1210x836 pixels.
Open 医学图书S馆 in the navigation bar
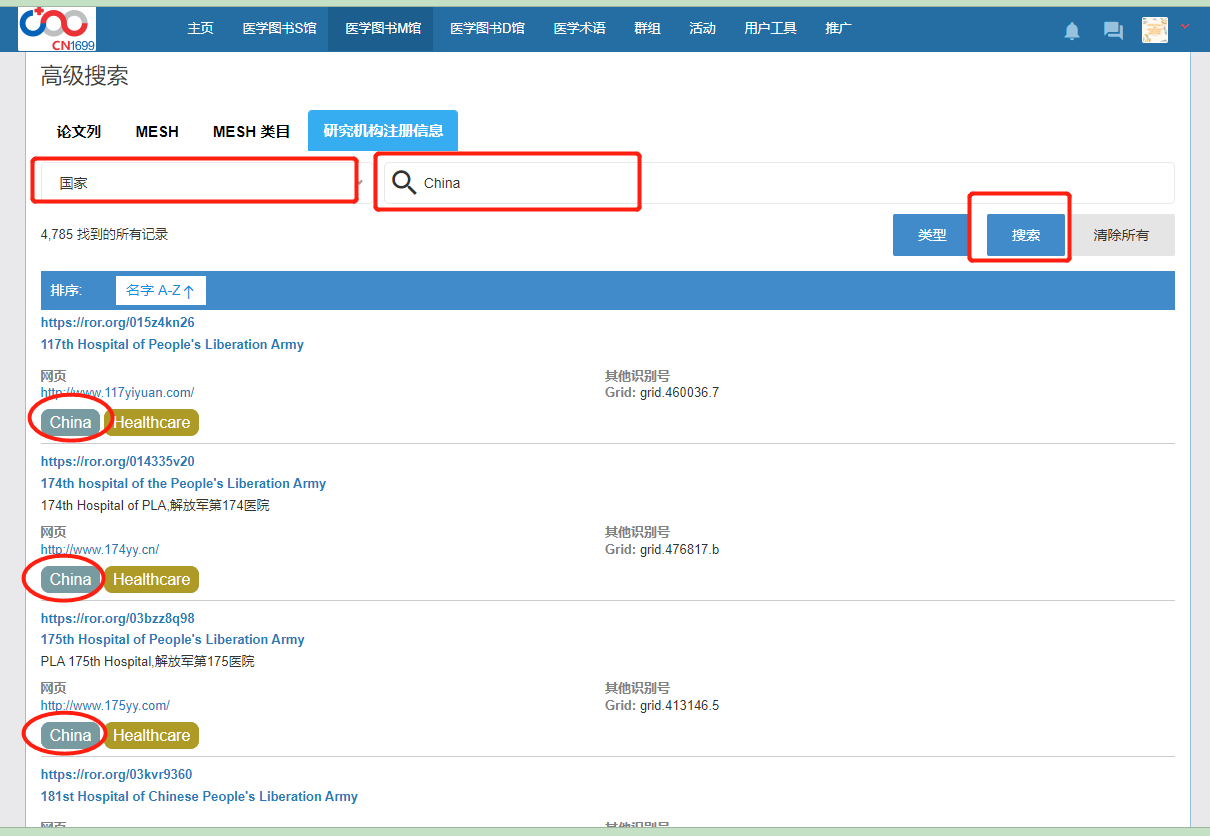[279, 28]
